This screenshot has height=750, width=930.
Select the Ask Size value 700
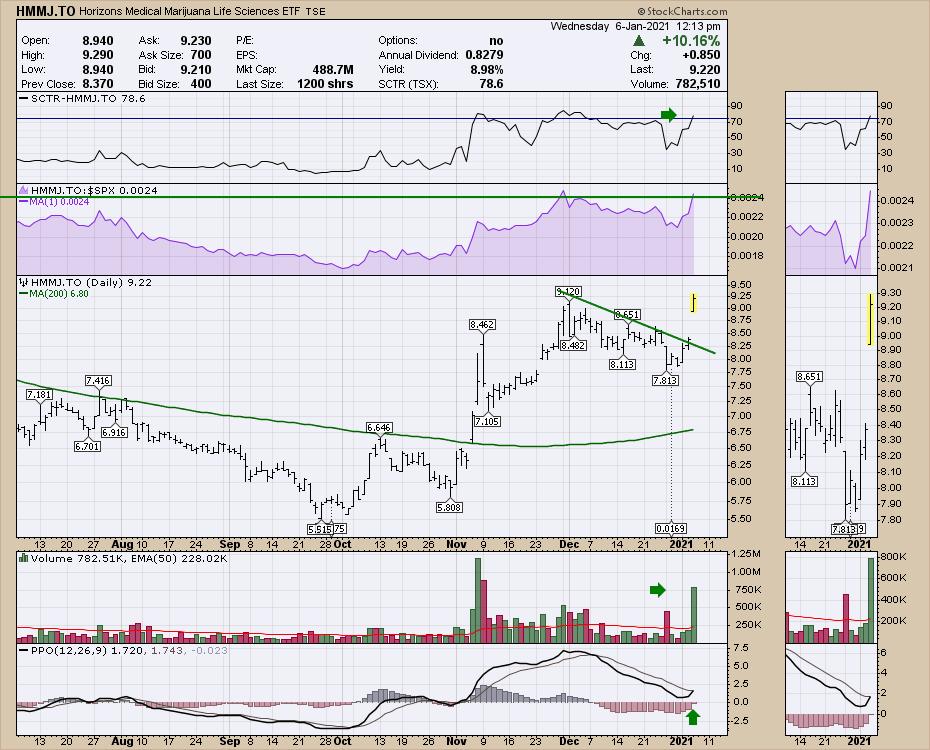(x=201, y=55)
